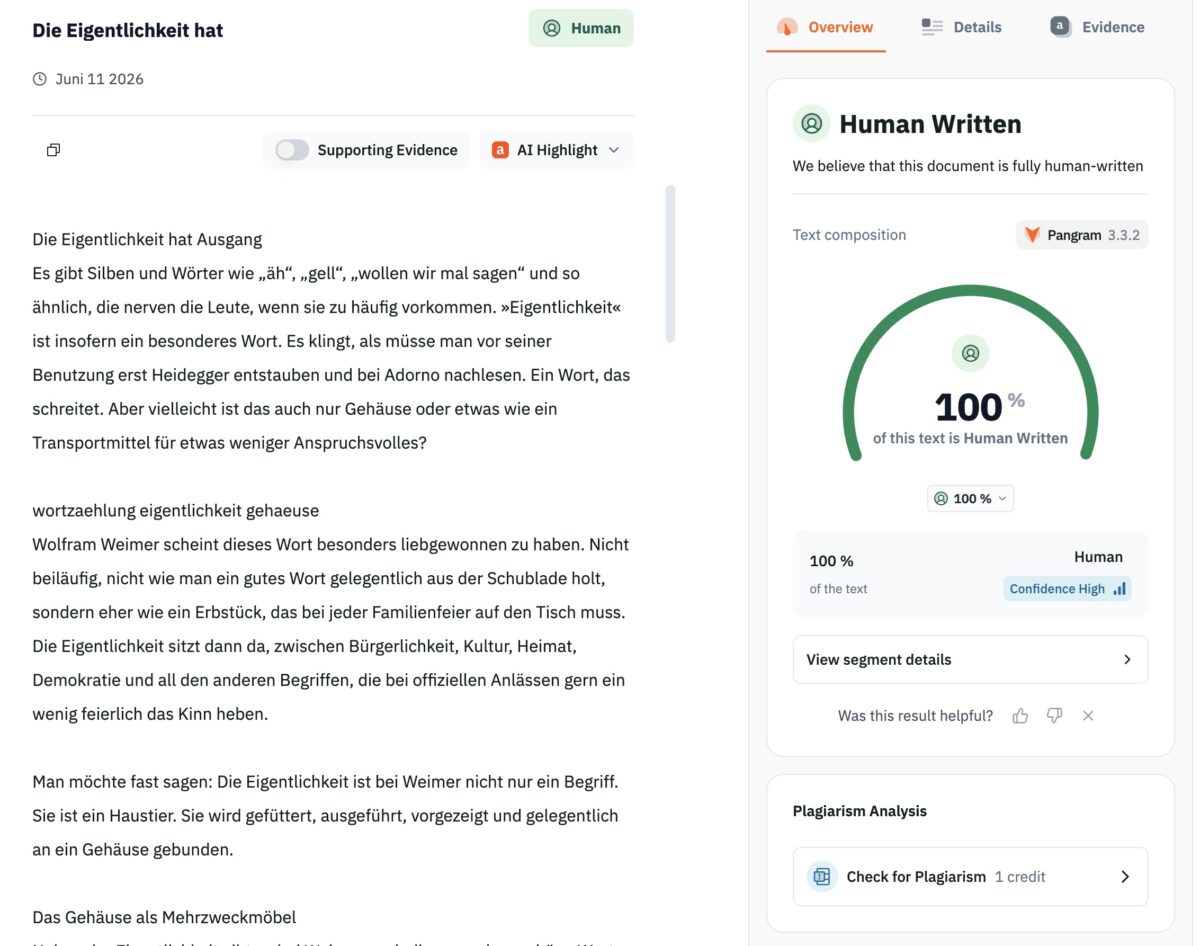Click the confidence bars icon
This screenshot has height=946, width=1200.
(1119, 589)
